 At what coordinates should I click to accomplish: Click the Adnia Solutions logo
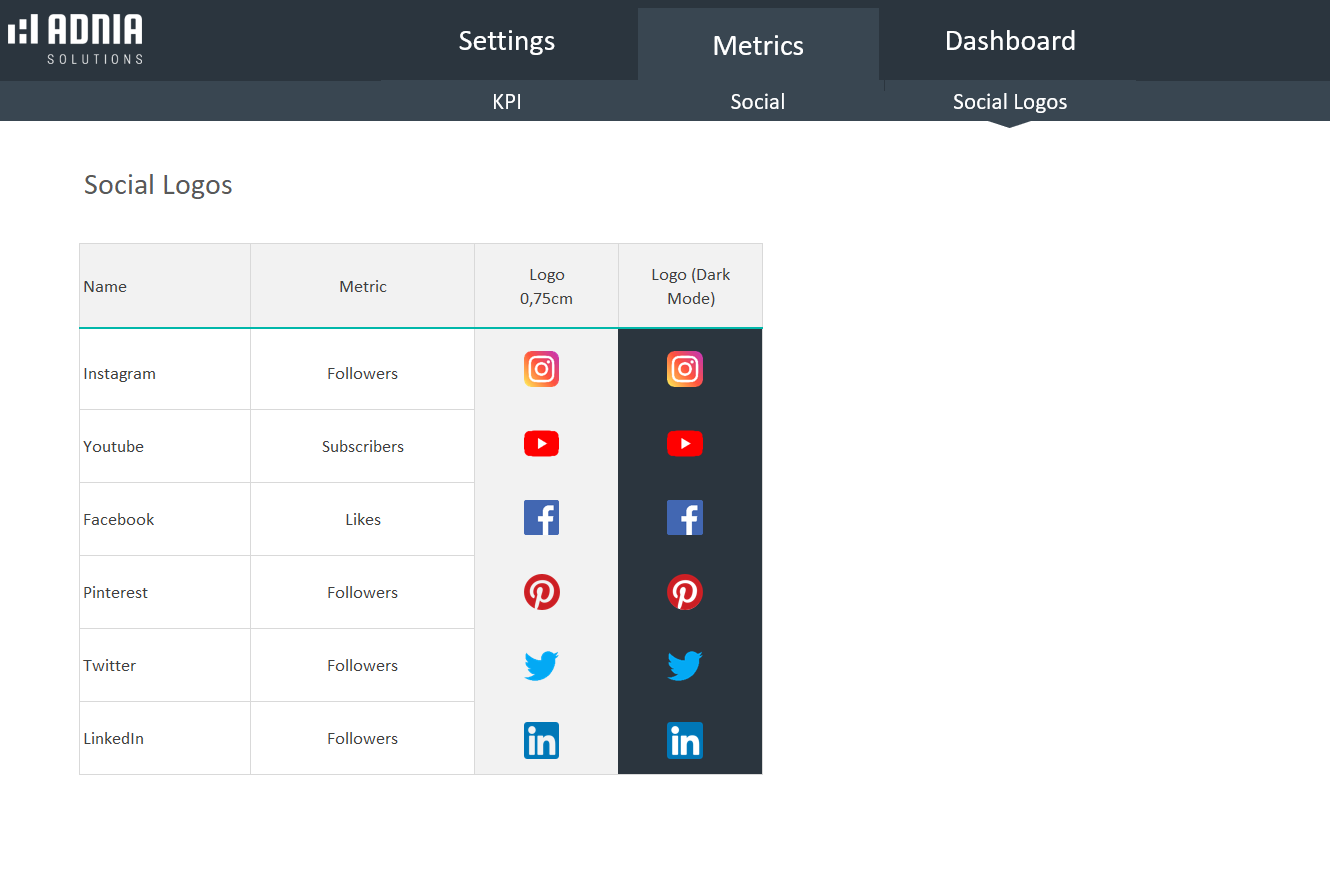[x=76, y=40]
